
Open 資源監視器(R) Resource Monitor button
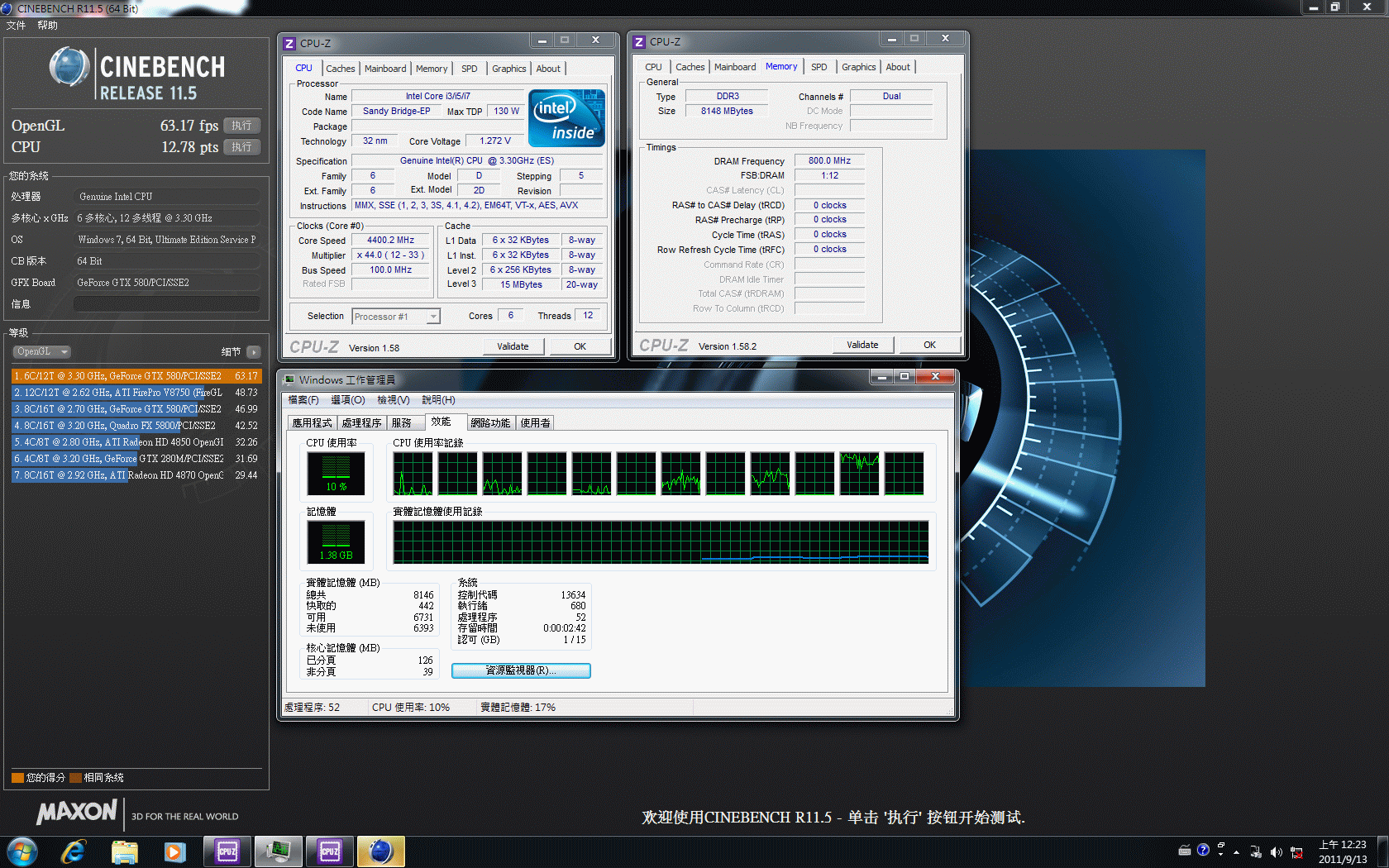(x=521, y=670)
